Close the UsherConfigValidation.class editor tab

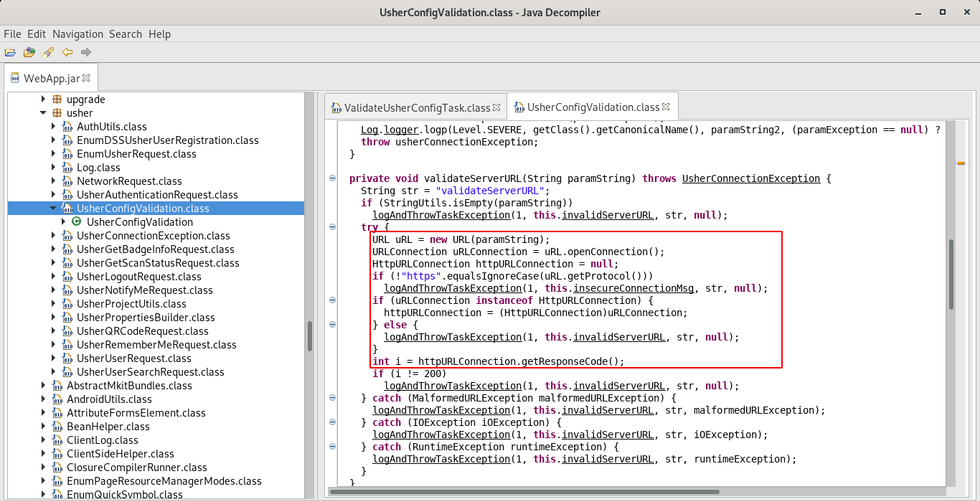(x=665, y=107)
